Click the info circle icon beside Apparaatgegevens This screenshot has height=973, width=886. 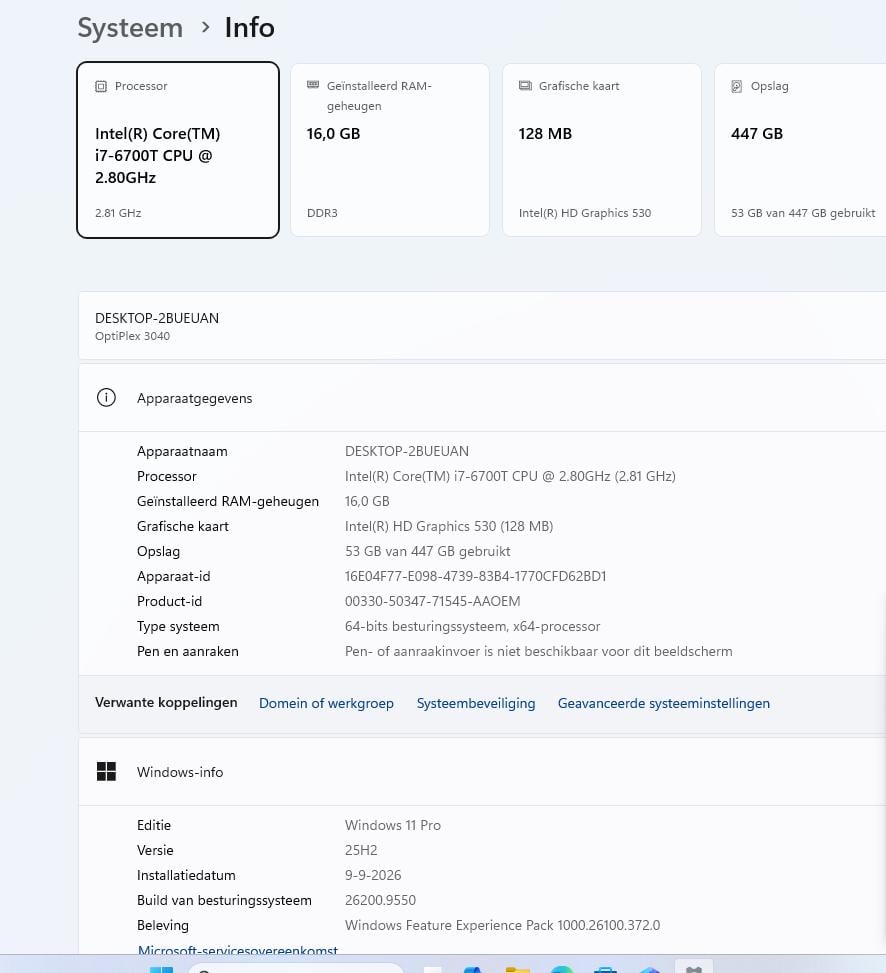click(x=106, y=397)
